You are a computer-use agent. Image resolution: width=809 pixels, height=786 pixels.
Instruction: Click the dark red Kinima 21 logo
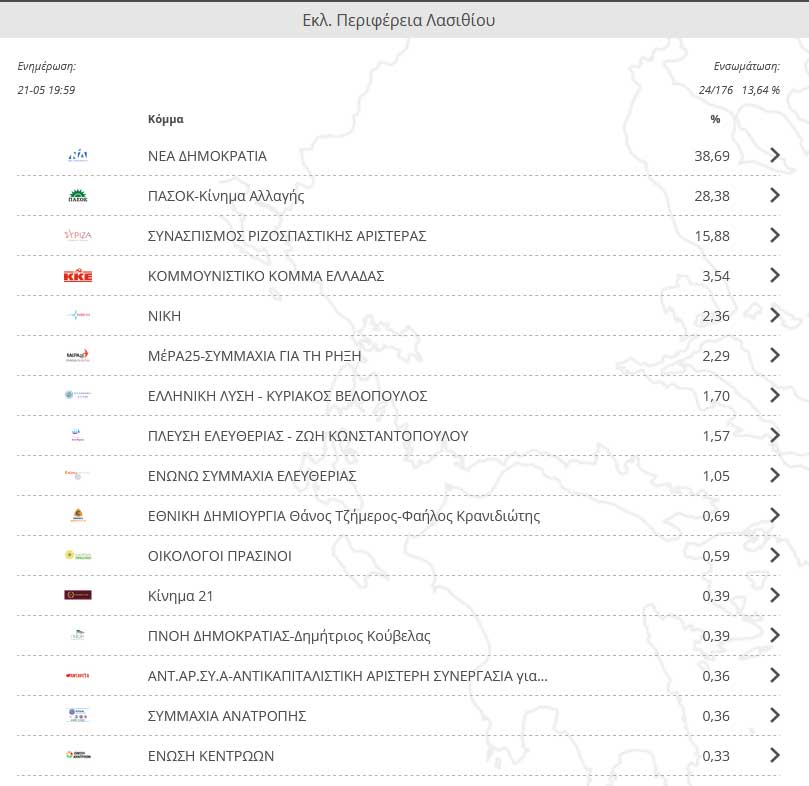click(78, 595)
